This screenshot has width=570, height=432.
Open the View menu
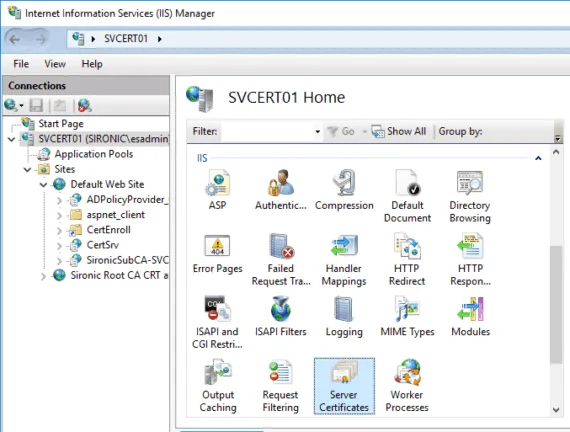click(x=55, y=64)
